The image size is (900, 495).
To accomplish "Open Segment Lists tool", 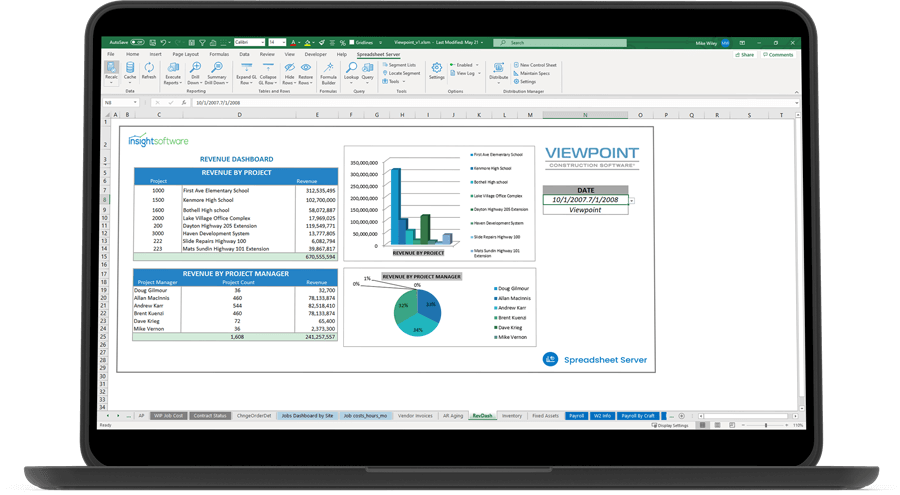I will coord(399,65).
